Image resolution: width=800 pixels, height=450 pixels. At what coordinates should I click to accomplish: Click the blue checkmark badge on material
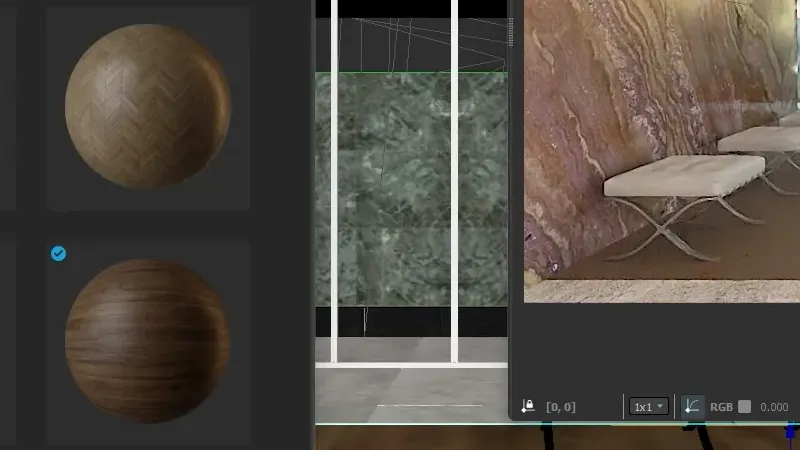[x=59, y=254]
